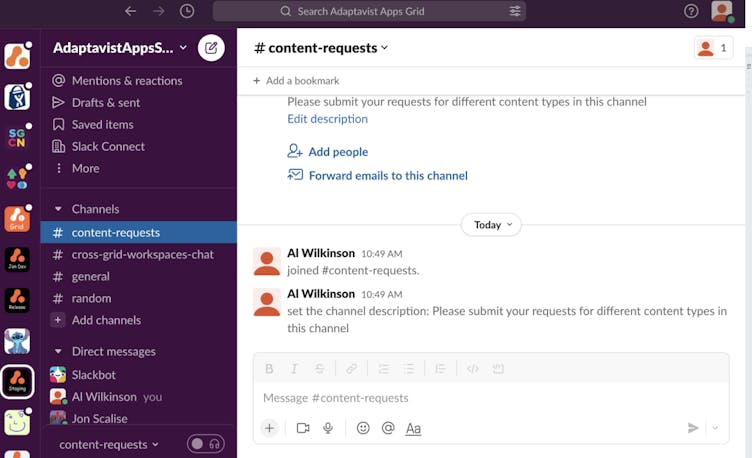Open the content-requests huddle dropdown at bottom
Viewport: 752px width, 458px height.
[x=109, y=445]
